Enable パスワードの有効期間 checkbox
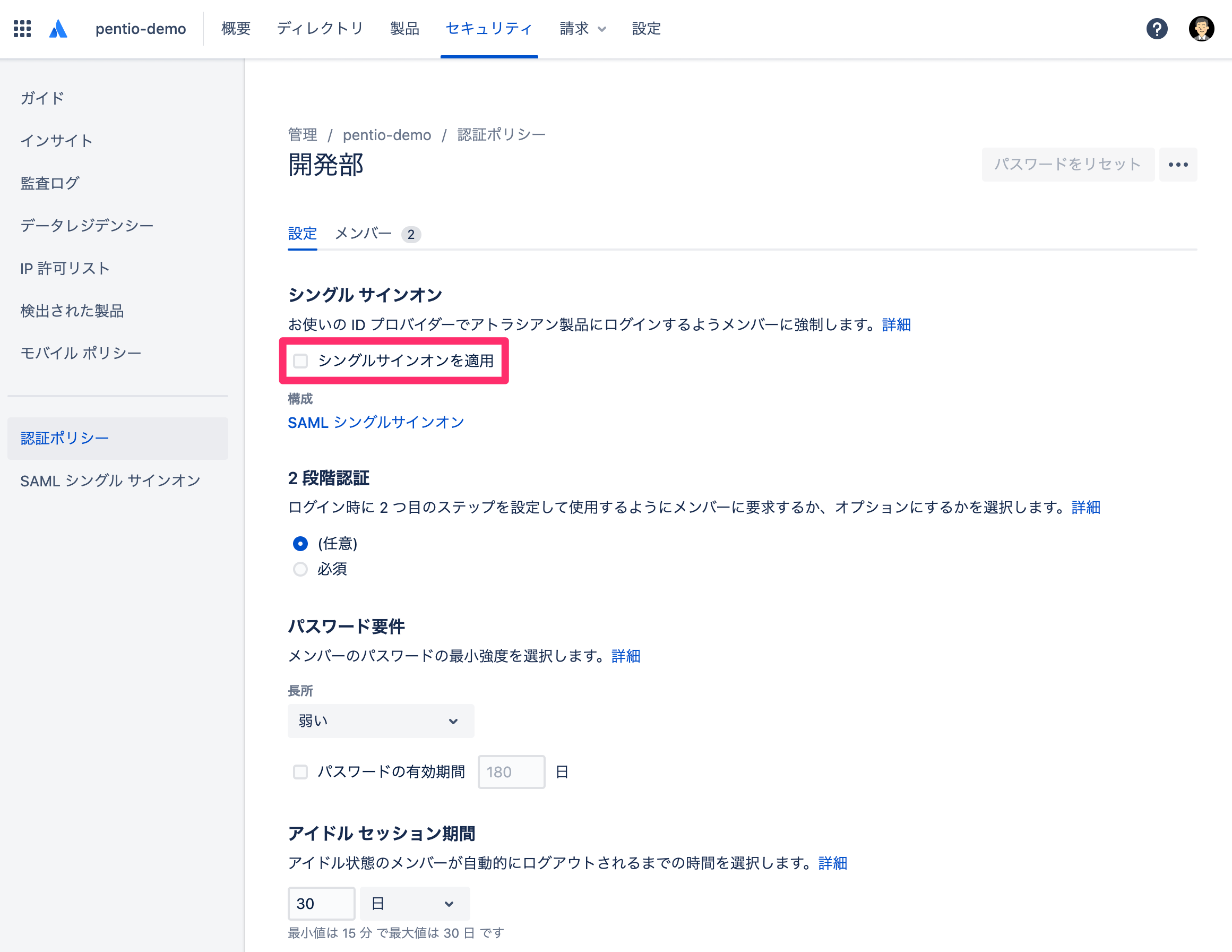 pyautogui.click(x=300, y=772)
